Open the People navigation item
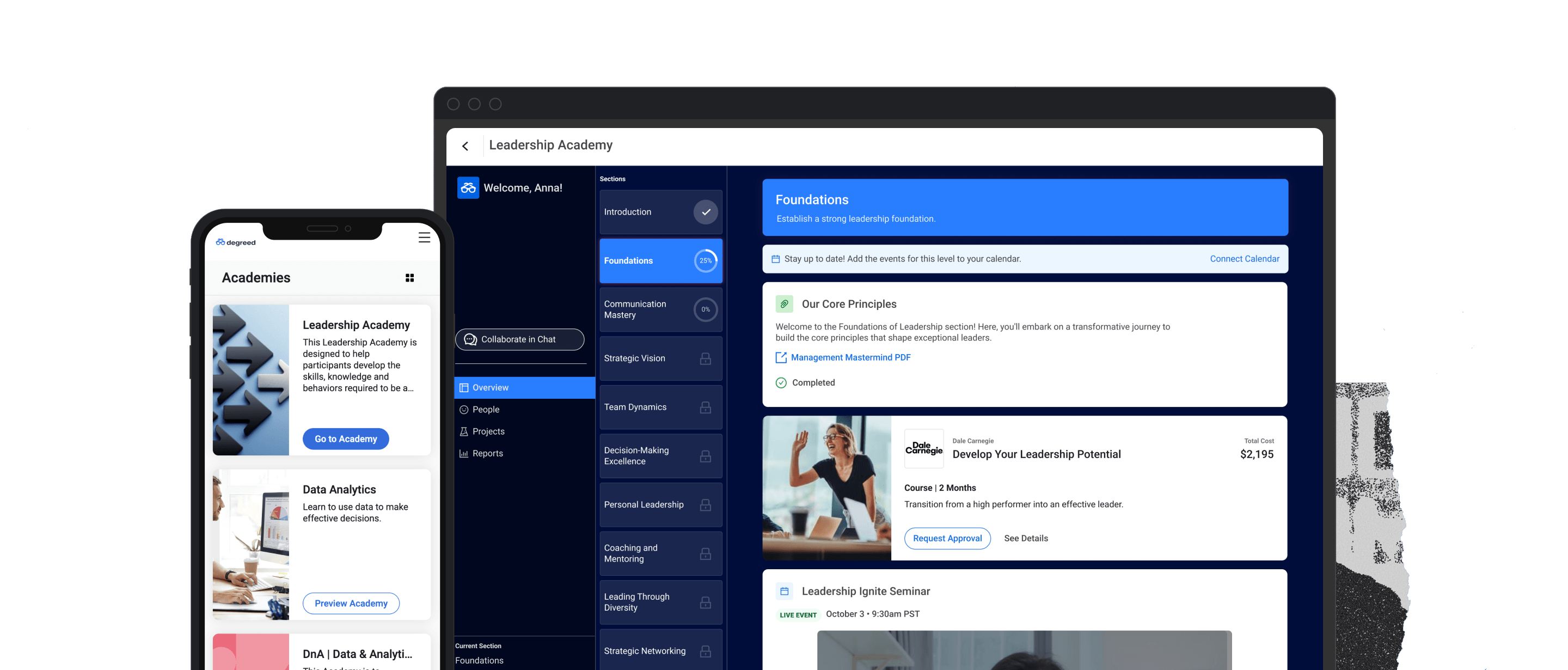The height and width of the screenshot is (670, 1568). coord(485,410)
